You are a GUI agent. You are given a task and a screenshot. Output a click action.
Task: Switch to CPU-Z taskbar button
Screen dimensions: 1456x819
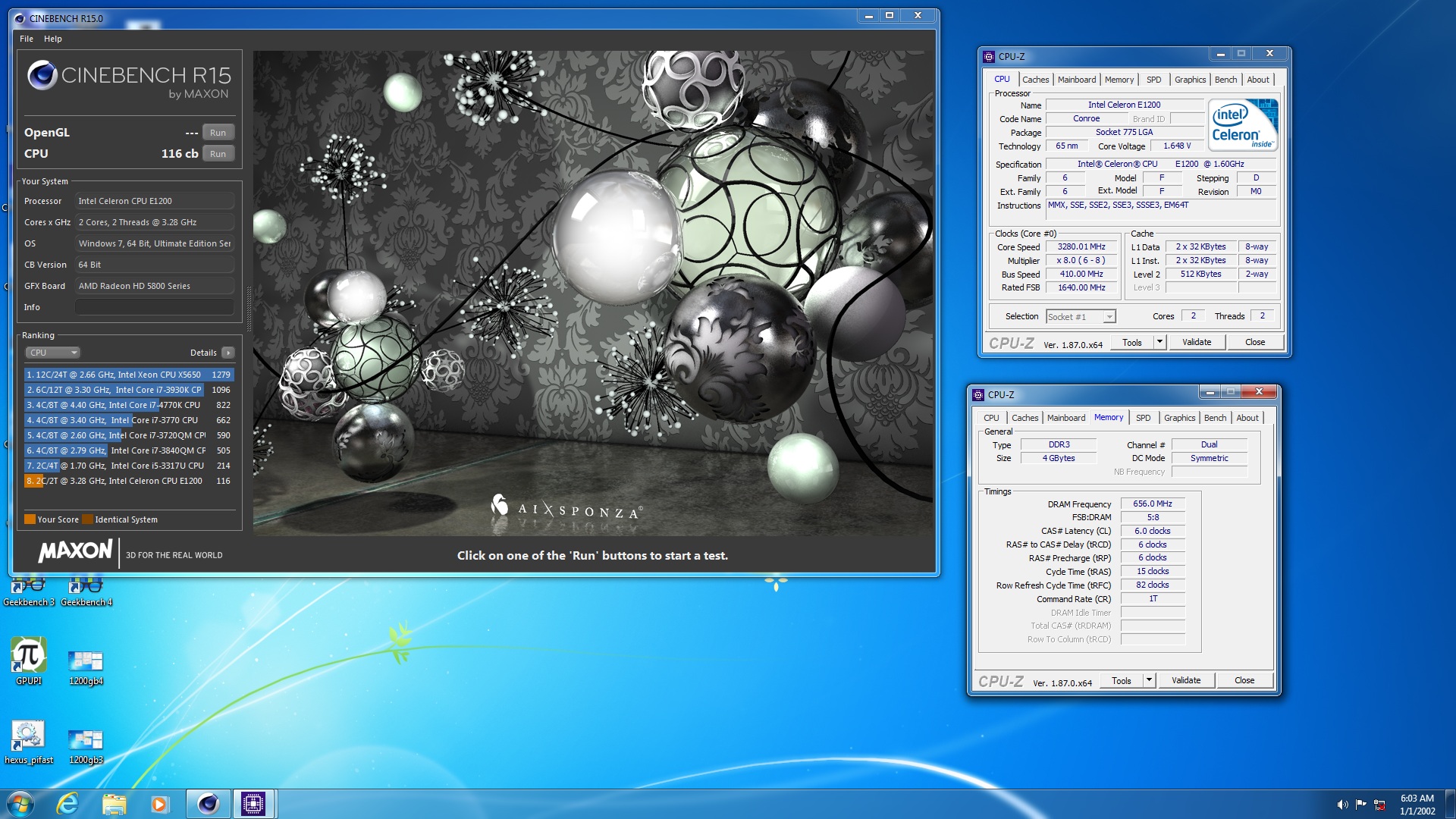[x=253, y=804]
